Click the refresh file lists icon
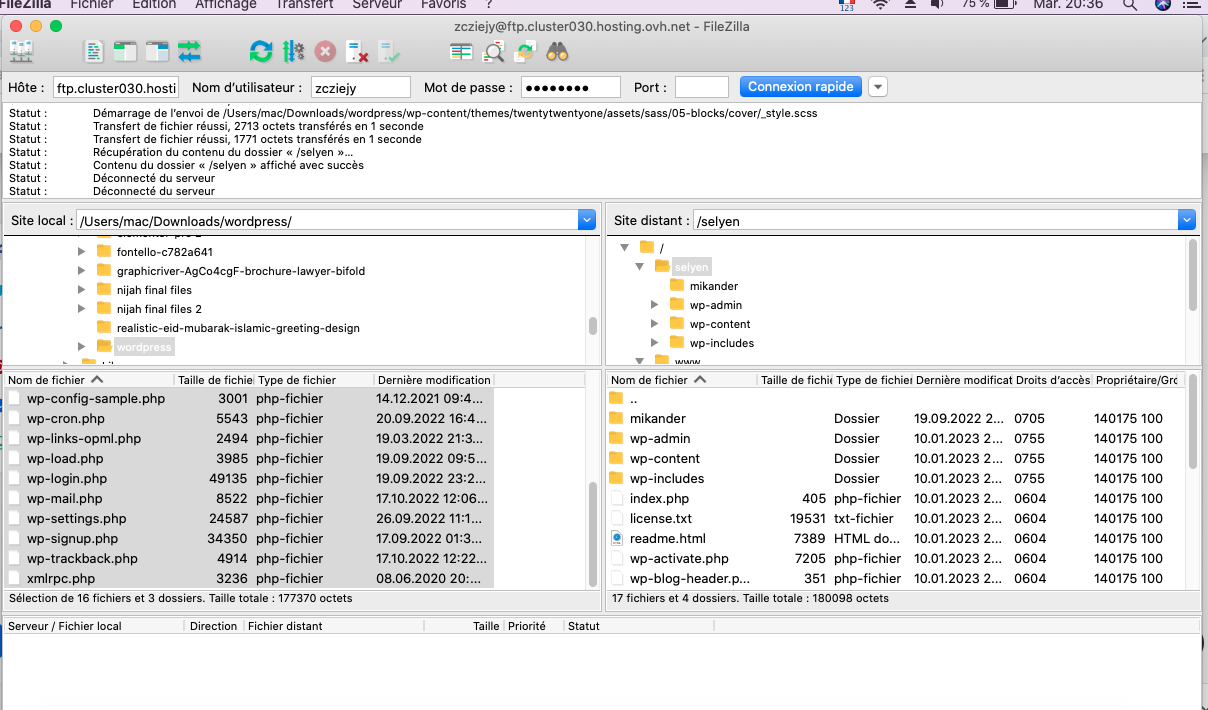 [x=260, y=51]
